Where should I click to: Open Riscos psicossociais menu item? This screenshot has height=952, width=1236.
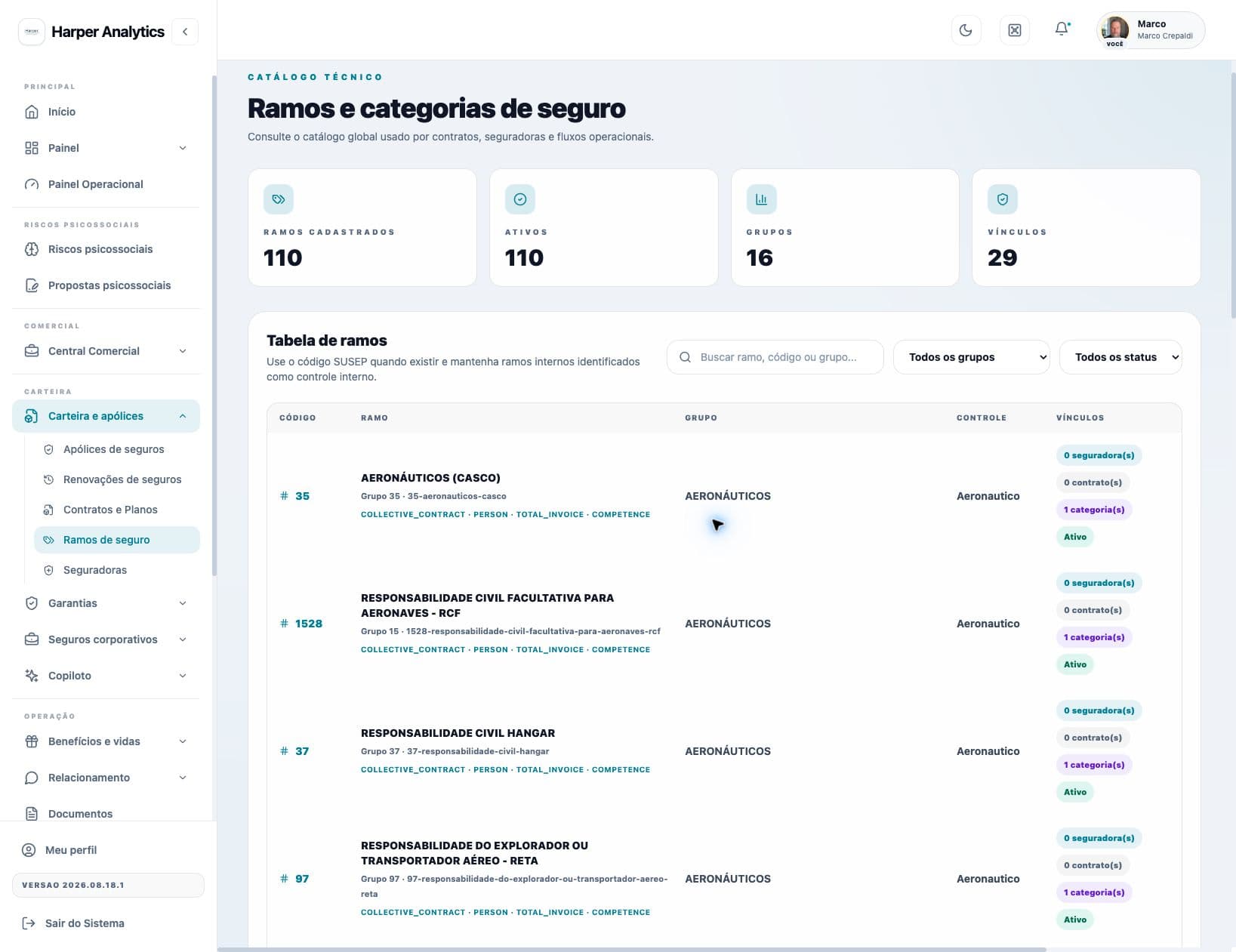pos(106,249)
